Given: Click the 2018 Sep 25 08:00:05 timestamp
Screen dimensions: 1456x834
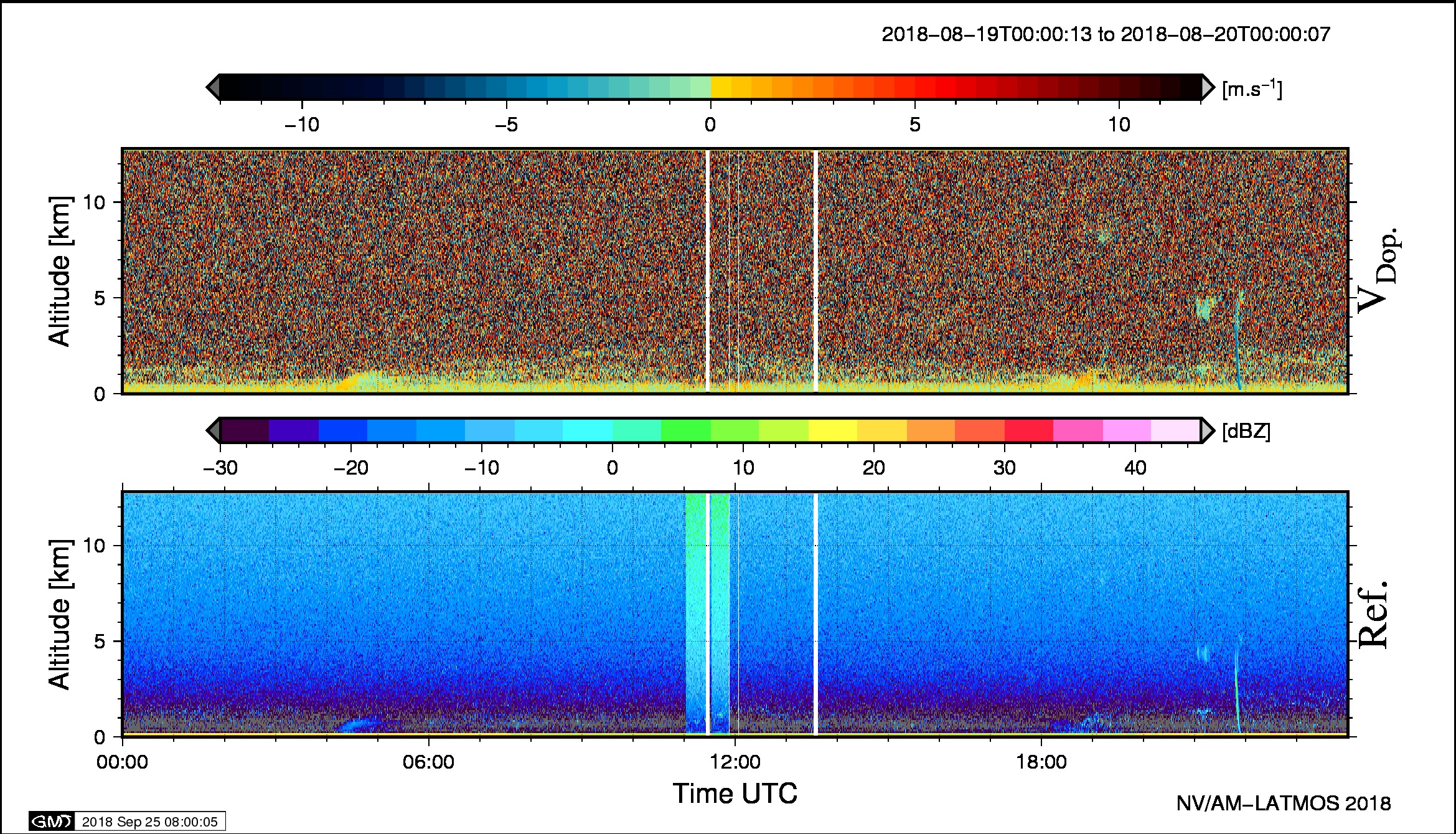Looking at the screenshot, I should tap(149, 822).
